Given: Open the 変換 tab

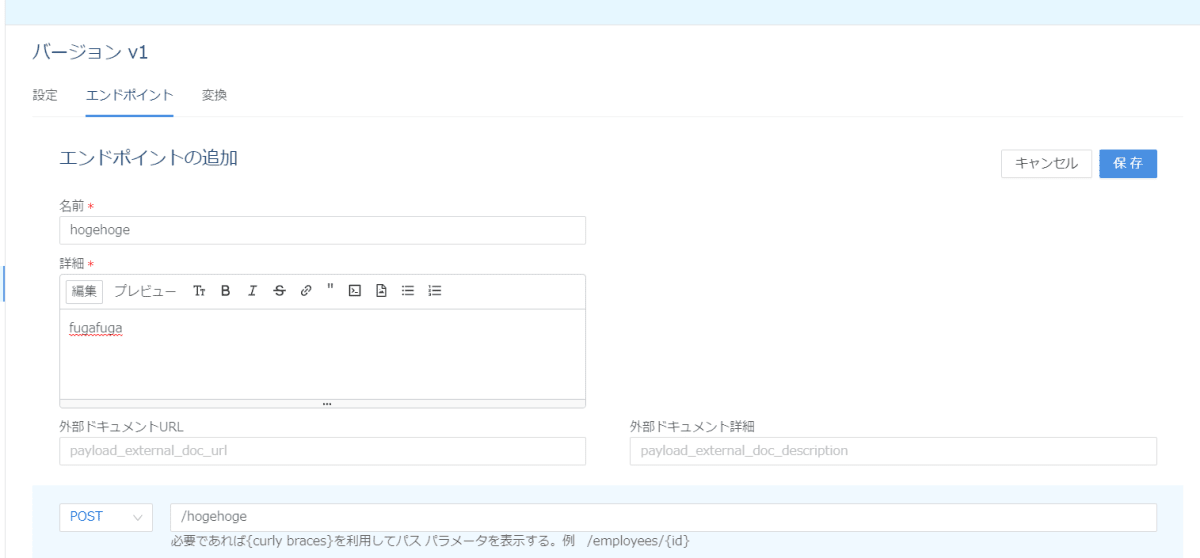Looking at the screenshot, I should [x=214, y=96].
